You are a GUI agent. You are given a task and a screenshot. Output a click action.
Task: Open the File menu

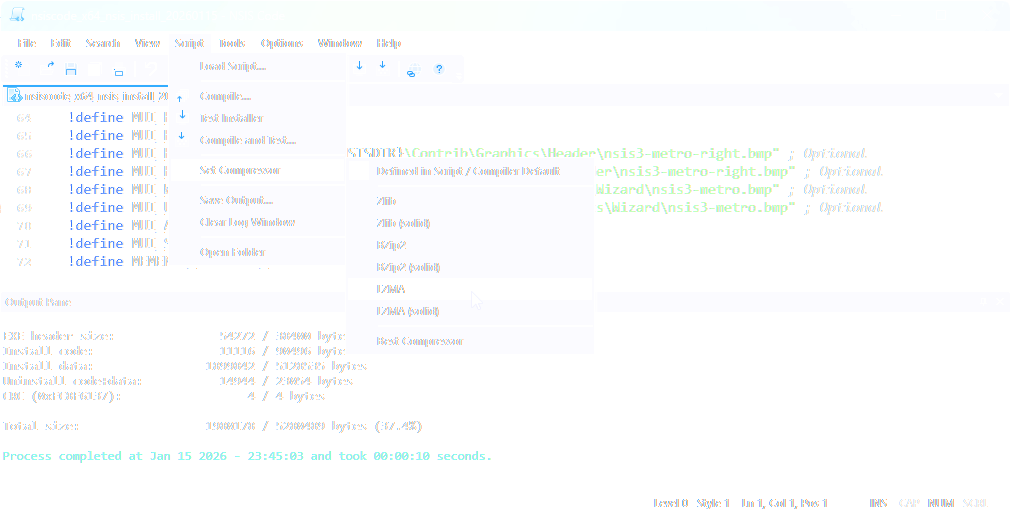click(26, 43)
